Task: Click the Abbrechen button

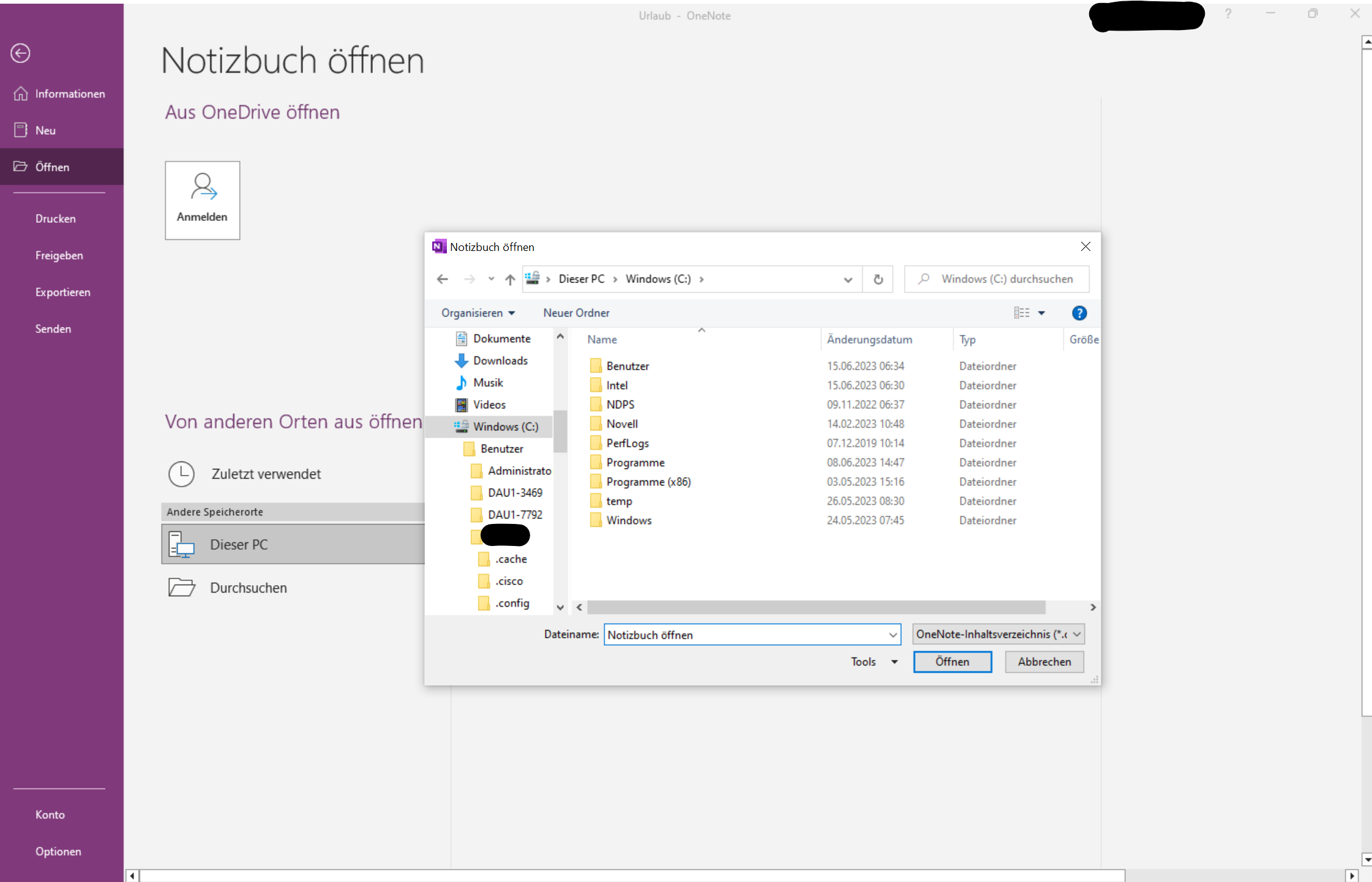Action: (x=1044, y=662)
